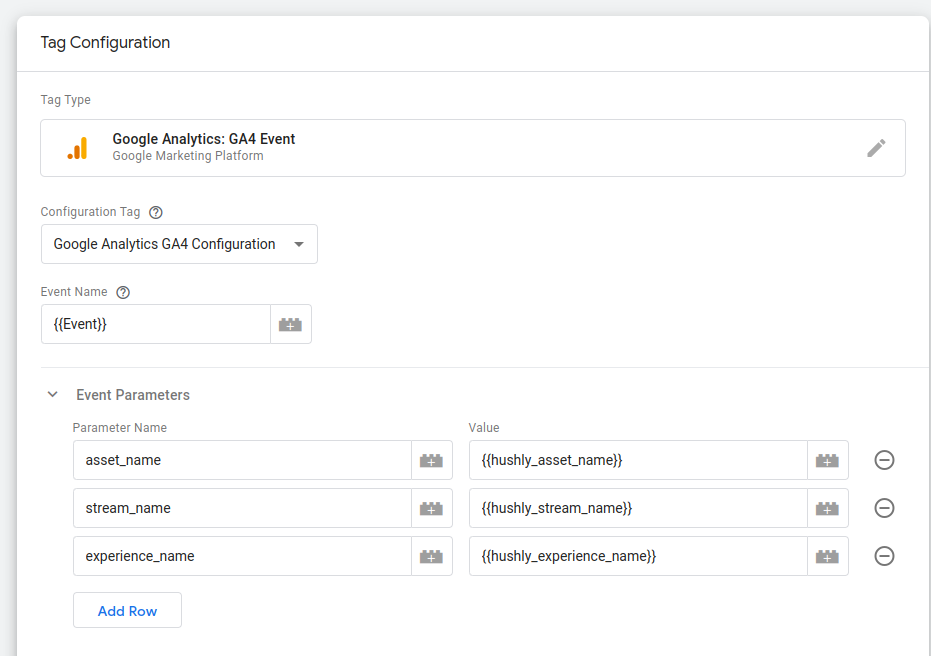Click the Event Parameters label
This screenshot has width=931, height=656.
[133, 395]
